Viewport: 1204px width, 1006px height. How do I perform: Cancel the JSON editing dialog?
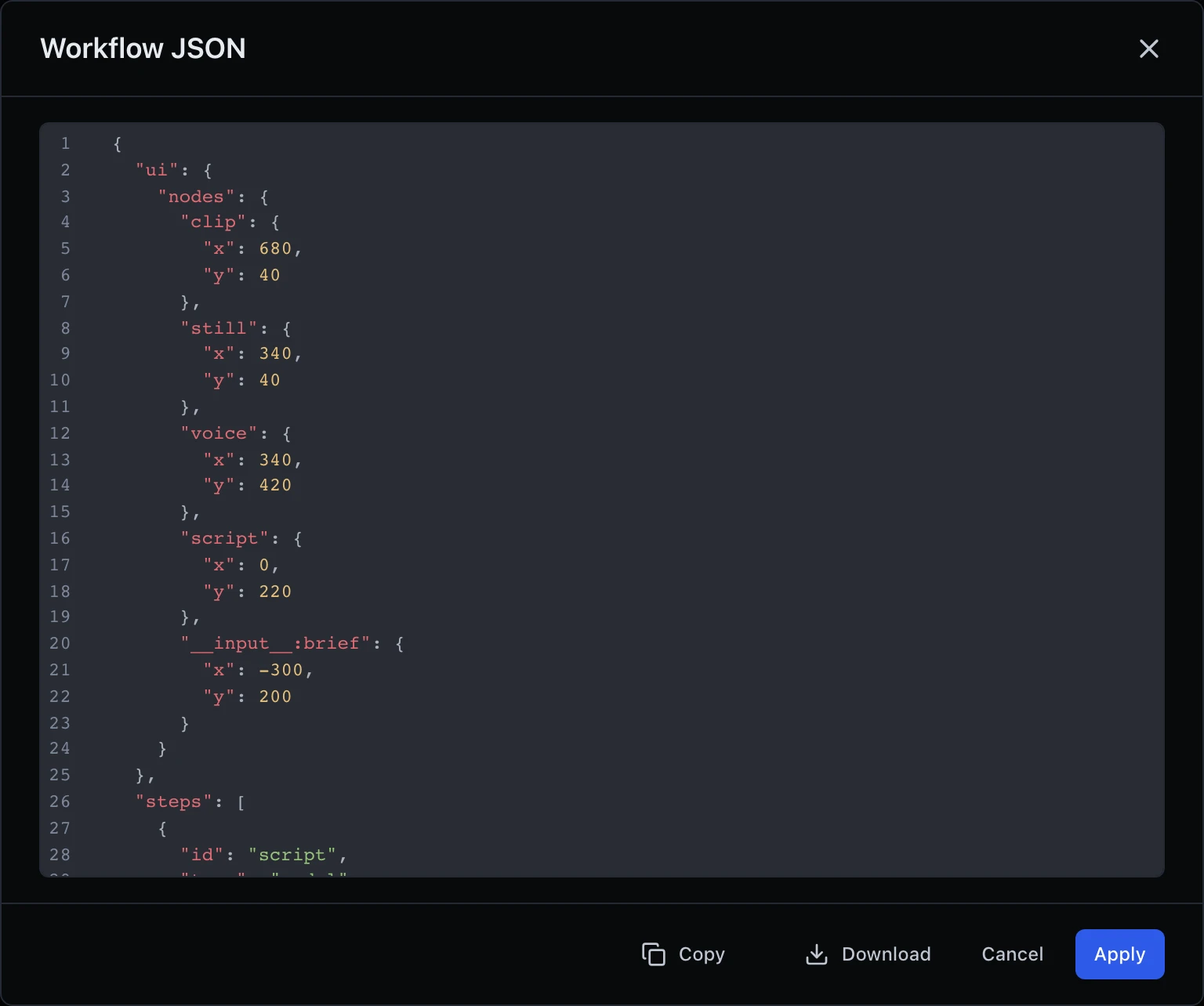[1012, 954]
